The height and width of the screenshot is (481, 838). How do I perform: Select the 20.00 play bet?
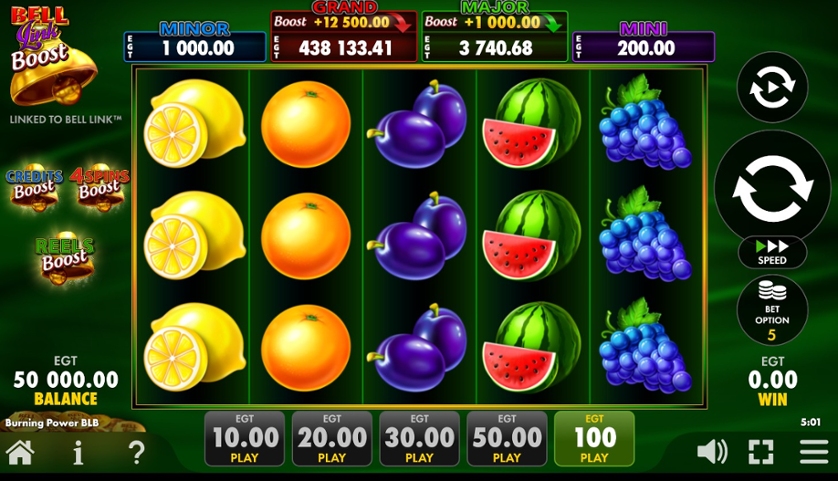pyautogui.click(x=332, y=439)
